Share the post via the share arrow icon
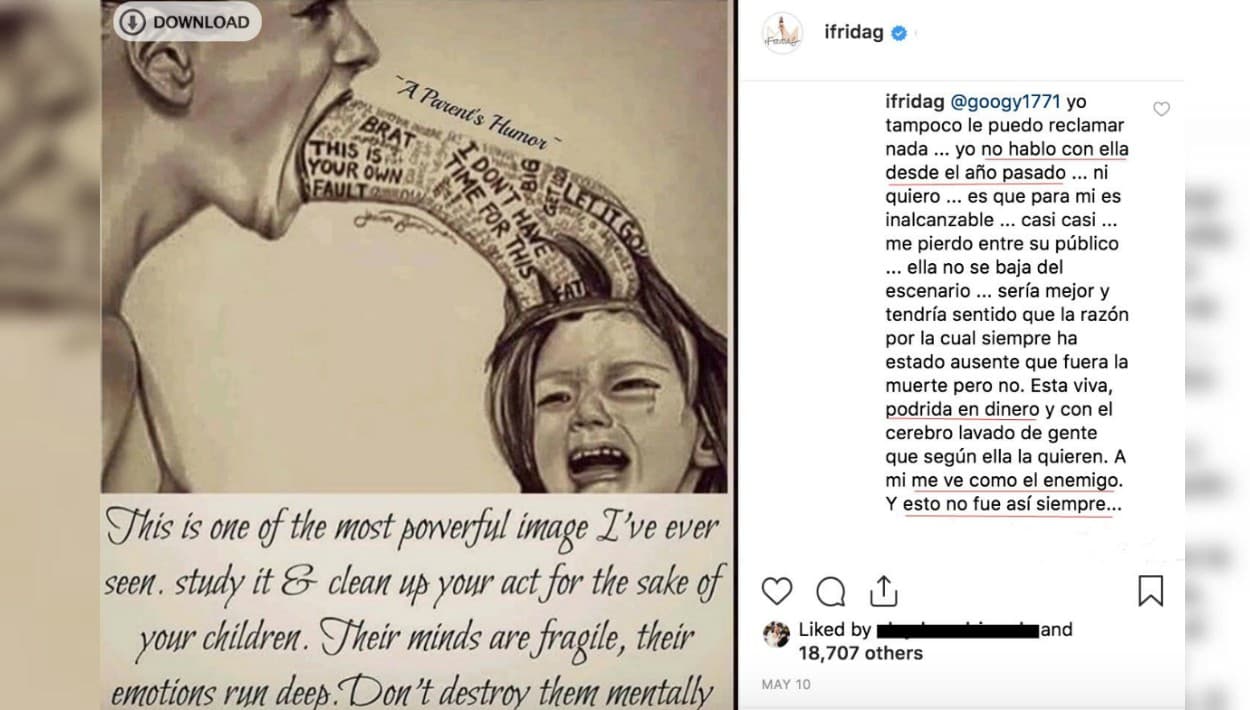The height and width of the screenshot is (710, 1250). pyautogui.click(x=884, y=591)
